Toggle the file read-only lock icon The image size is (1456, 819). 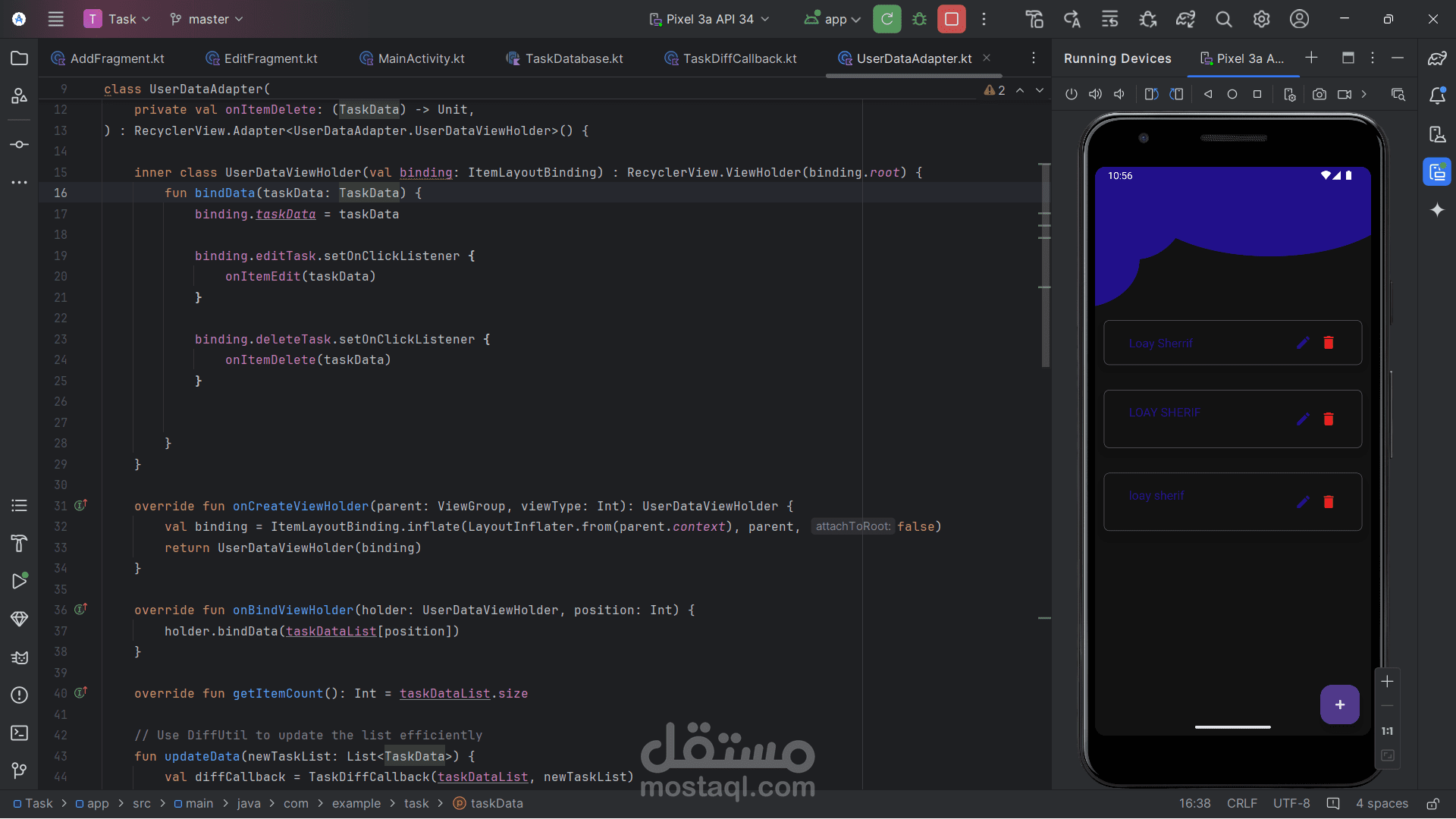pos(1432,804)
